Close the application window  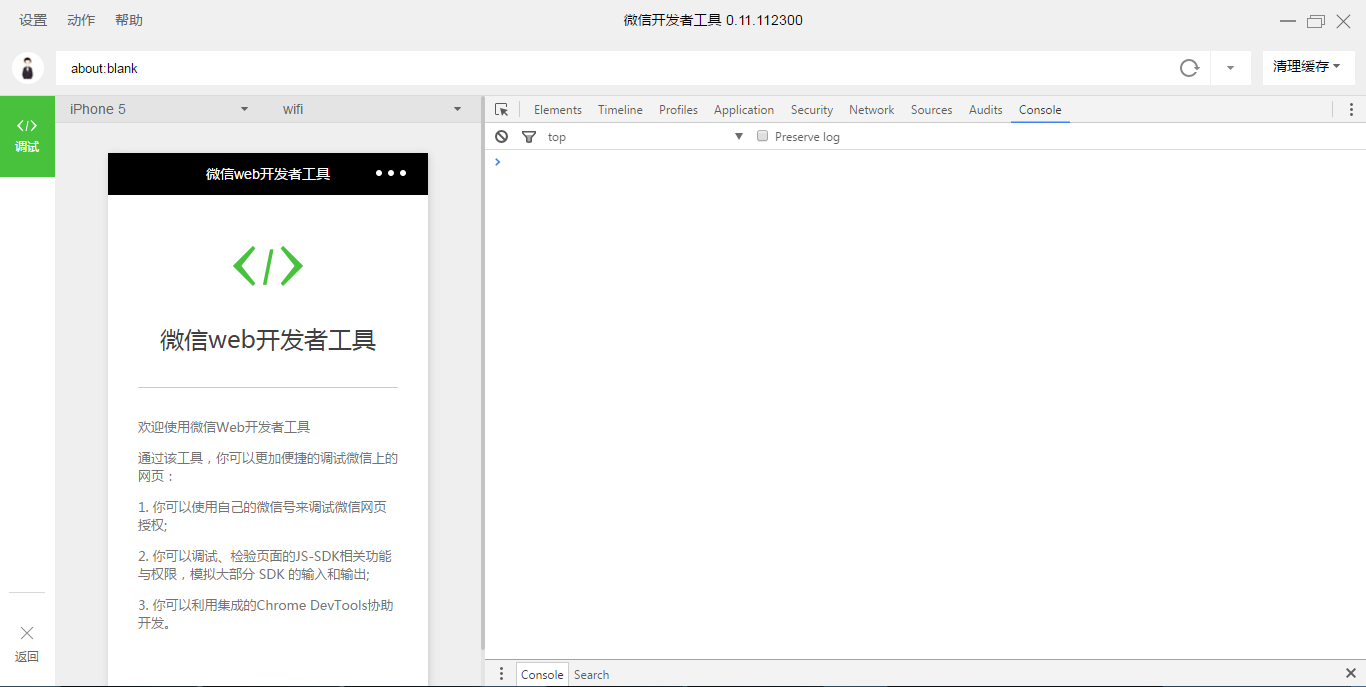click(x=1343, y=21)
